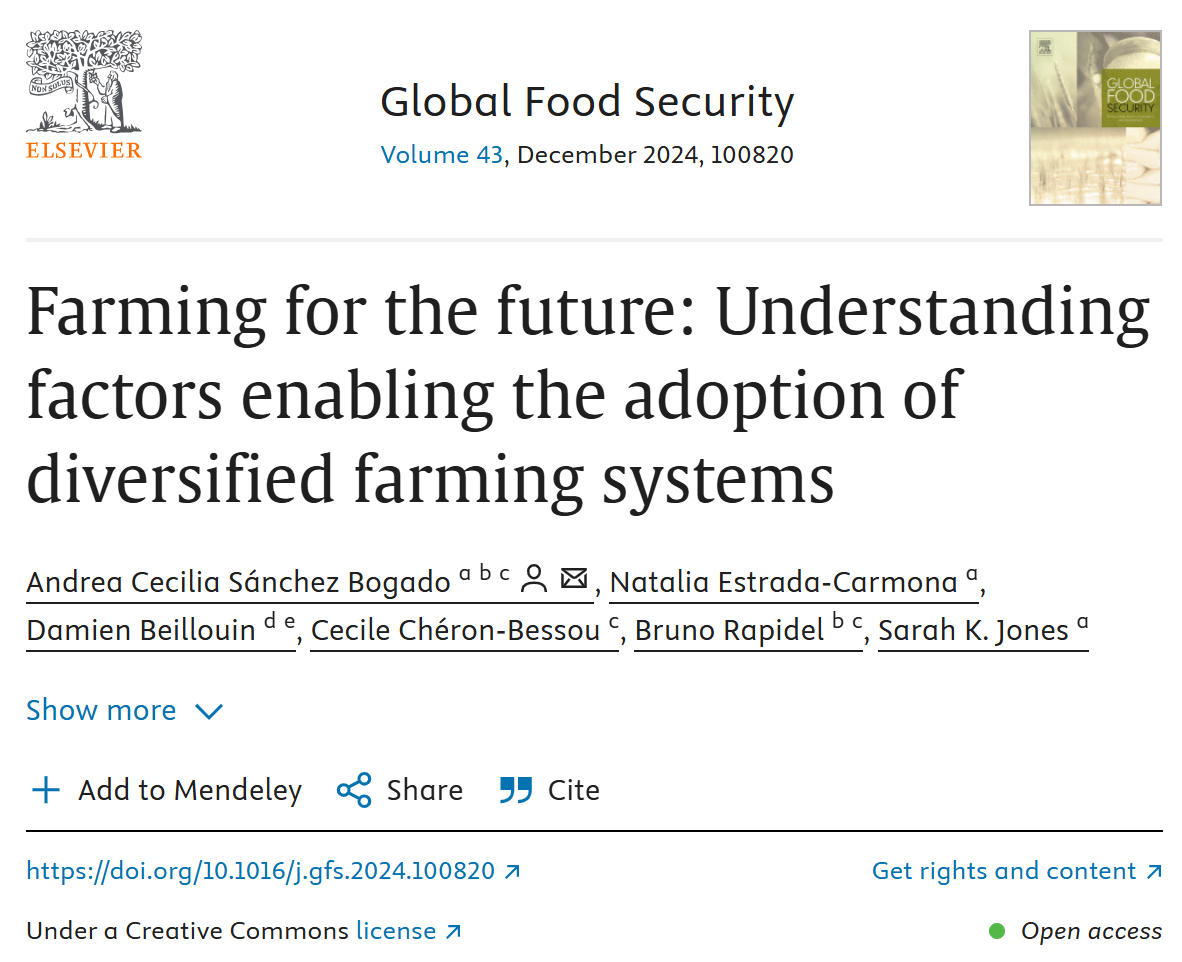This screenshot has height=962, width=1182.
Task: Open the Global Food Security cover thumbnail
Action: (x=1095, y=118)
